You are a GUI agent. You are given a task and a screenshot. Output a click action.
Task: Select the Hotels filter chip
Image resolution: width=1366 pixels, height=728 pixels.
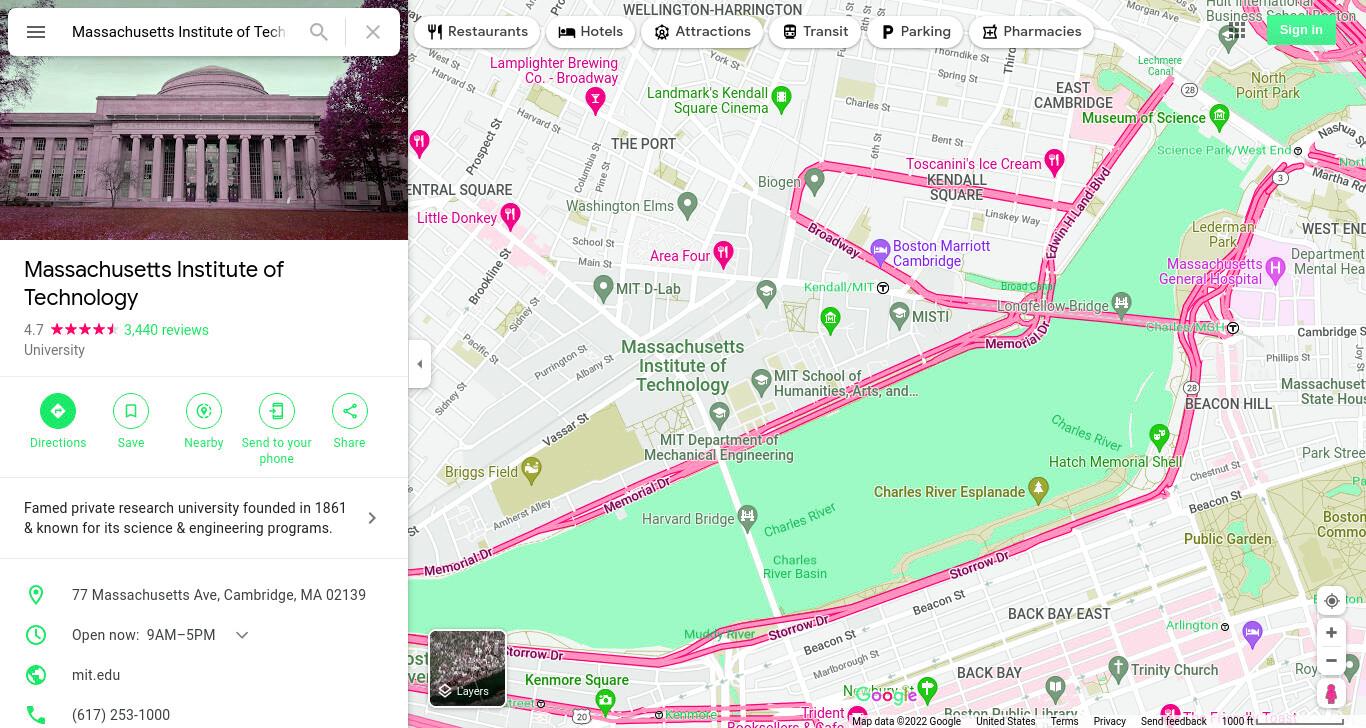click(590, 32)
